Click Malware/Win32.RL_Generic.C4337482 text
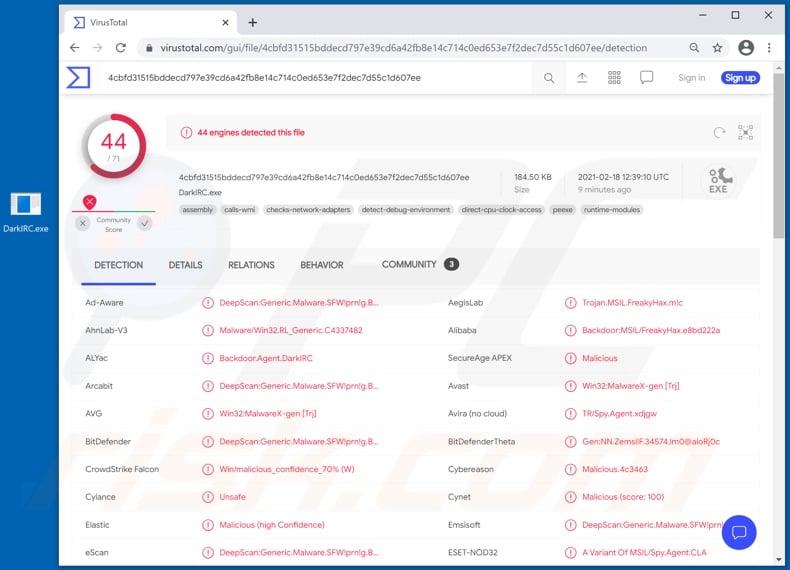790x570 pixels. click(x=291, y=331)
